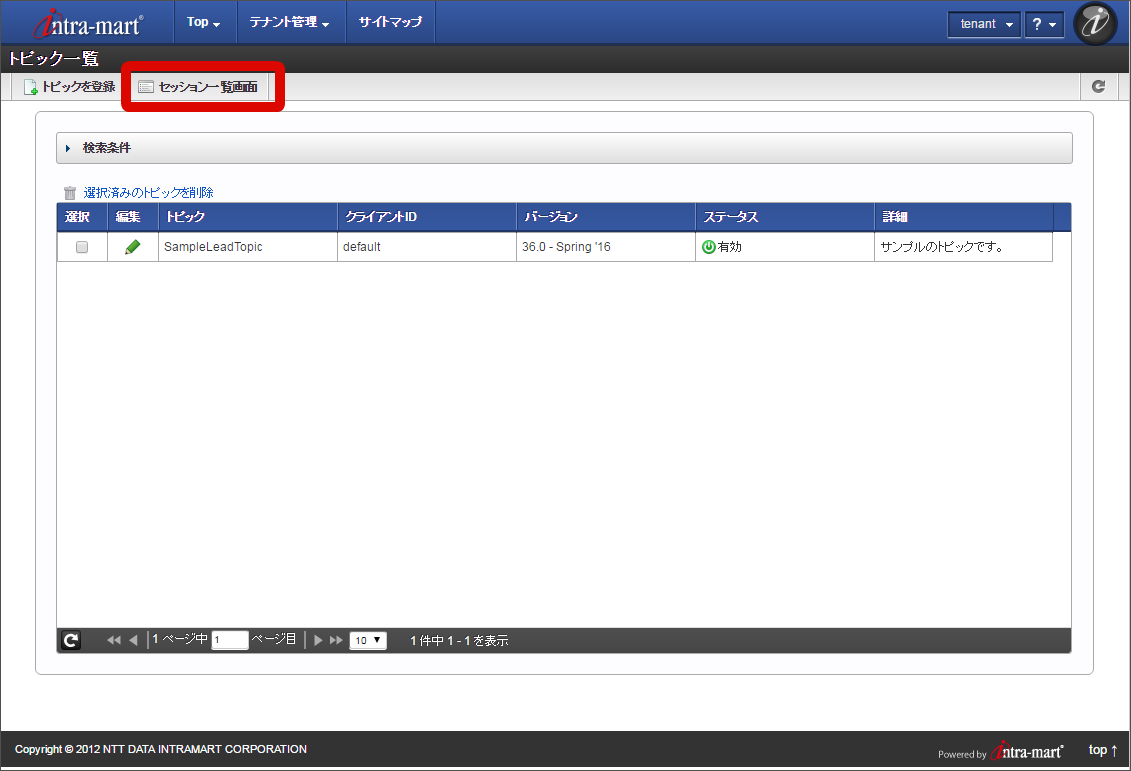Click the next page arrow in pagination
This screenshot has width=1131, height=771.
point(317,640)
